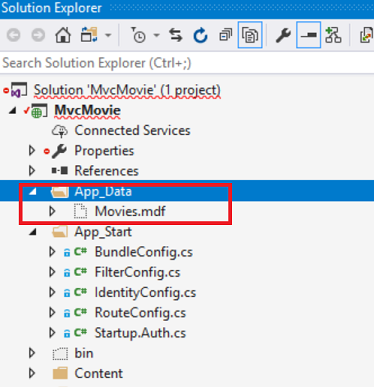Viewport: 374px width, 387px height.
Task: Click the Solution Explorer title bar
Action: tap(187, 8)
